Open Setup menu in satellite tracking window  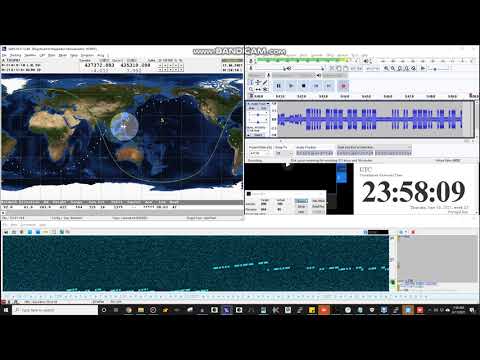(x=73, y=55)
